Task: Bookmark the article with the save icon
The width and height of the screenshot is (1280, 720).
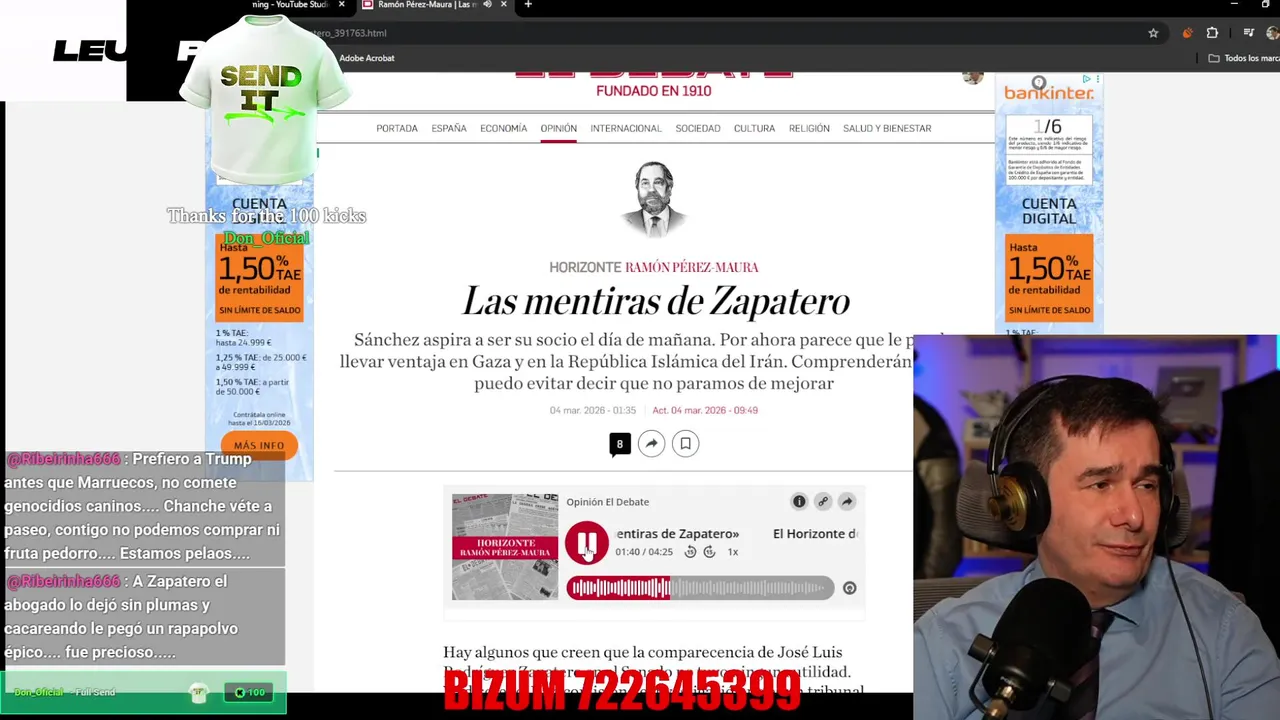Action: [685, 444]
